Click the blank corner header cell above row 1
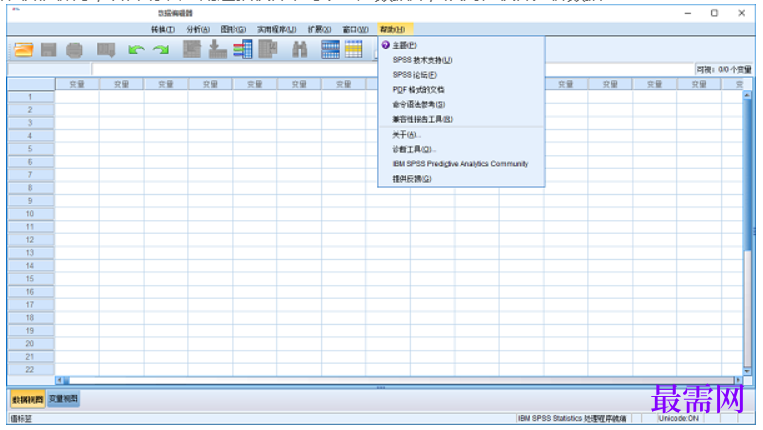Image resolution: width=763 pixels, height=430 pixels. point(31,84)
